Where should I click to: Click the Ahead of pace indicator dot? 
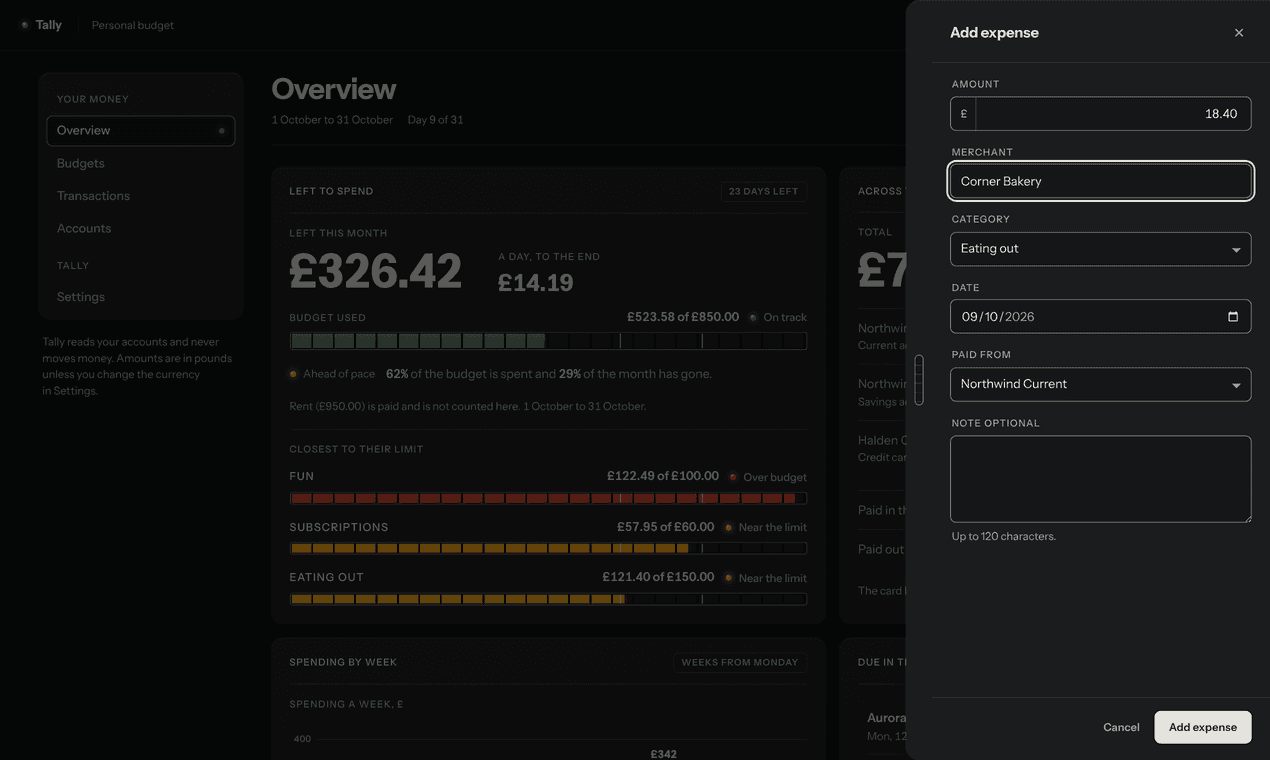point(293,374)
